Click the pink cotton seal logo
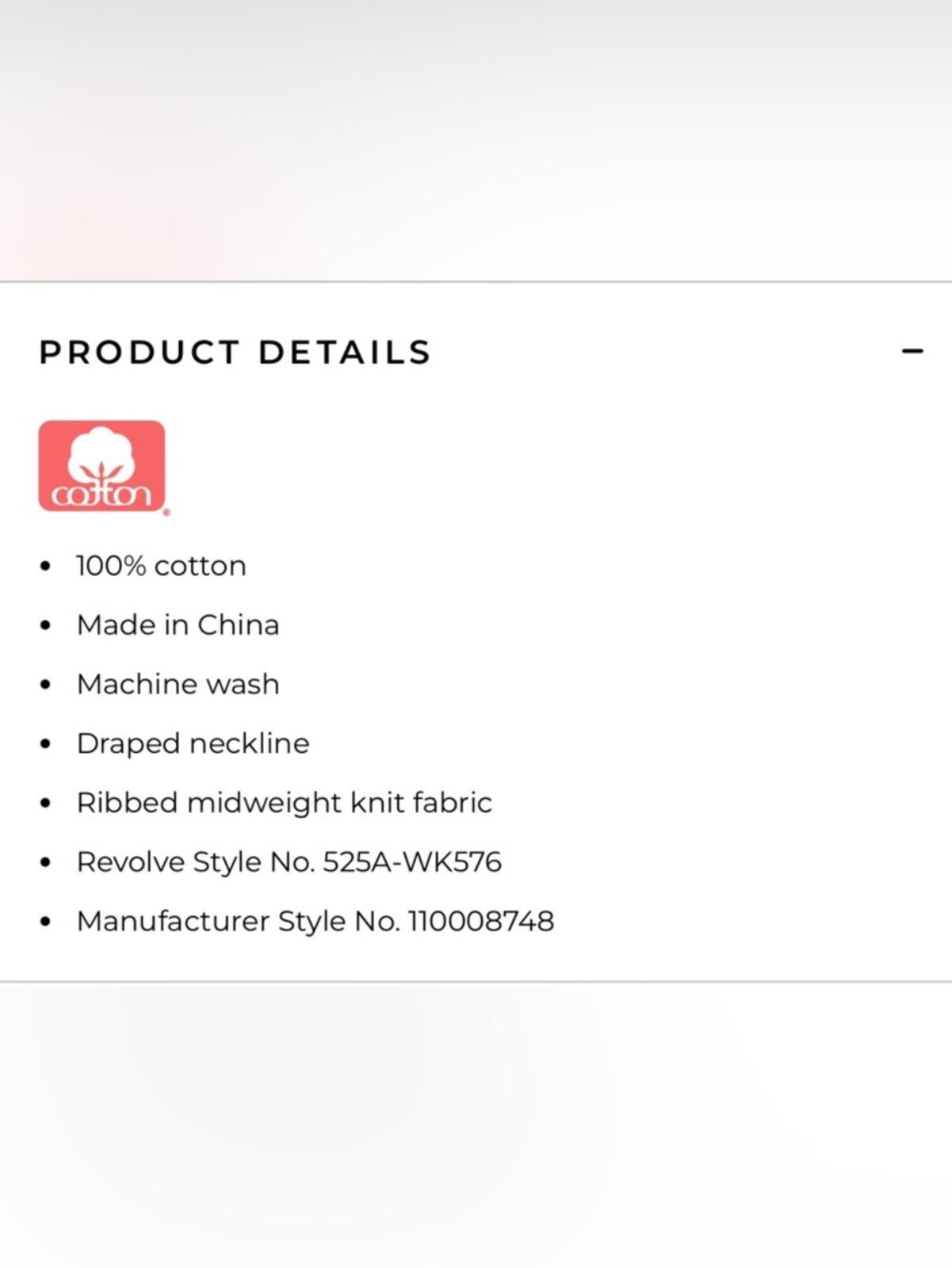Image resolution: width=952 pixels, height=1268 pixels. [x=102, y=466]
